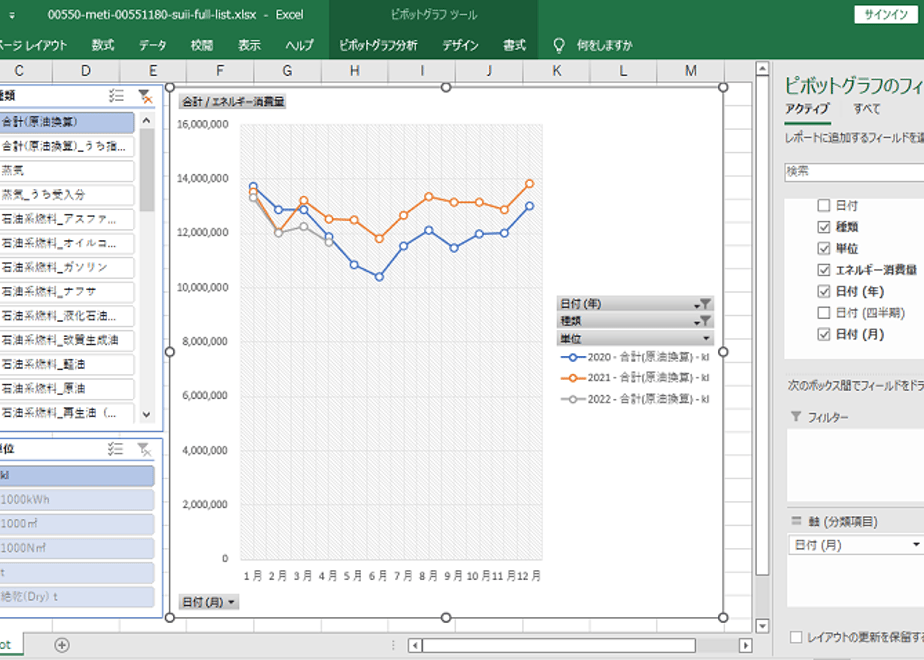Image resolution: width=924 pixels, height=660 pixels.
Task: Switch to すべて tab in field pane
Action: pyautogui.click(x=866, y=108)
